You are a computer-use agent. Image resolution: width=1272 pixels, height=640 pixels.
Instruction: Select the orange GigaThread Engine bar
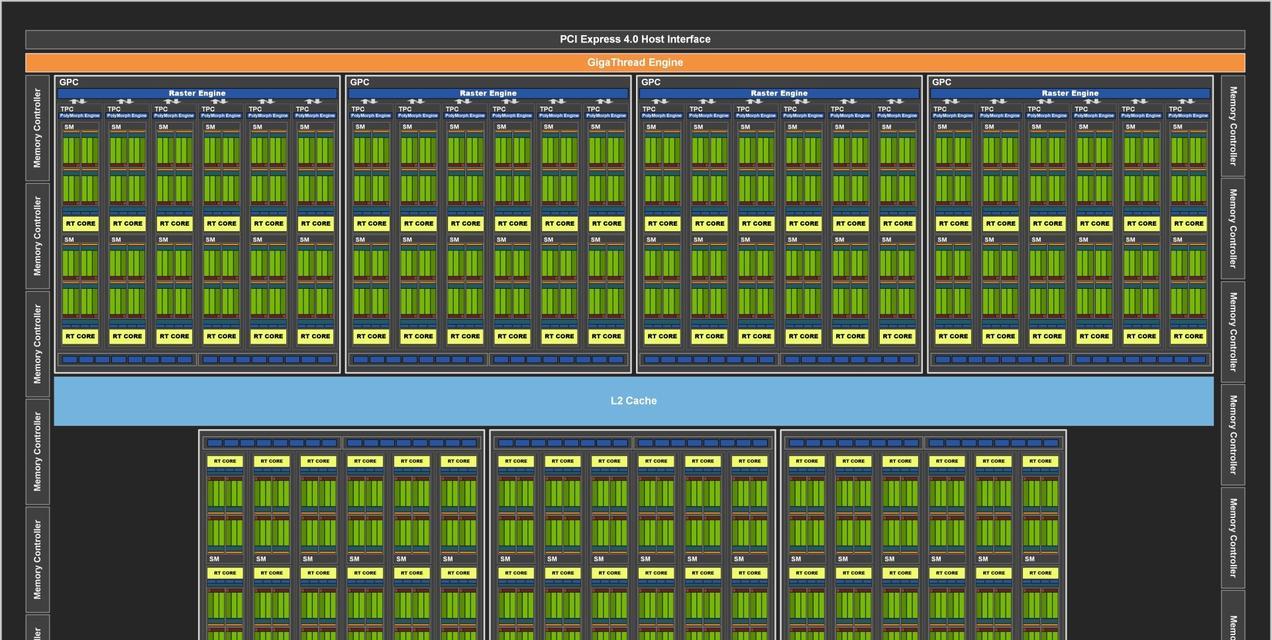635,62
